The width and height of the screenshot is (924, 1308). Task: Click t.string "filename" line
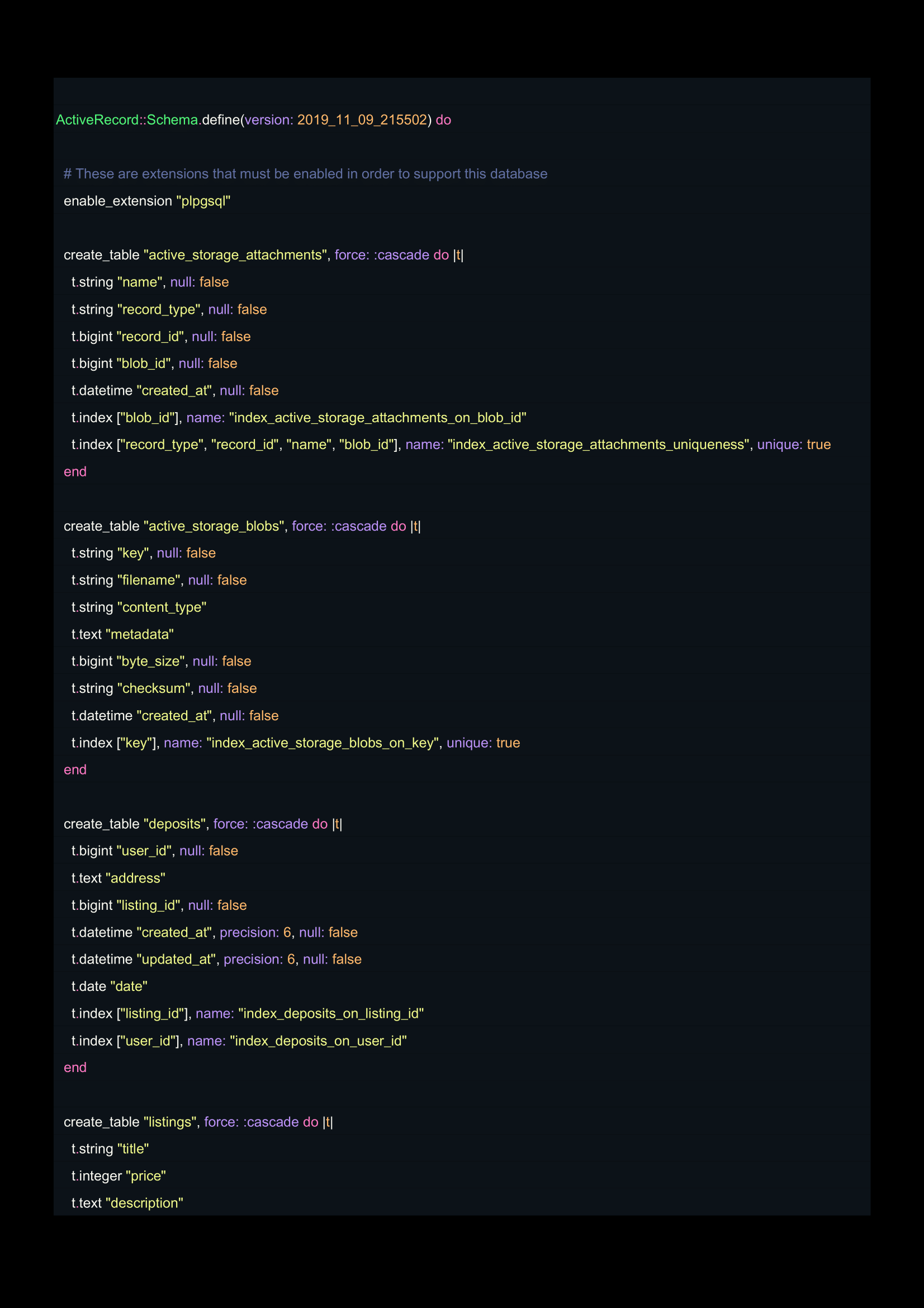click(159, 580)
